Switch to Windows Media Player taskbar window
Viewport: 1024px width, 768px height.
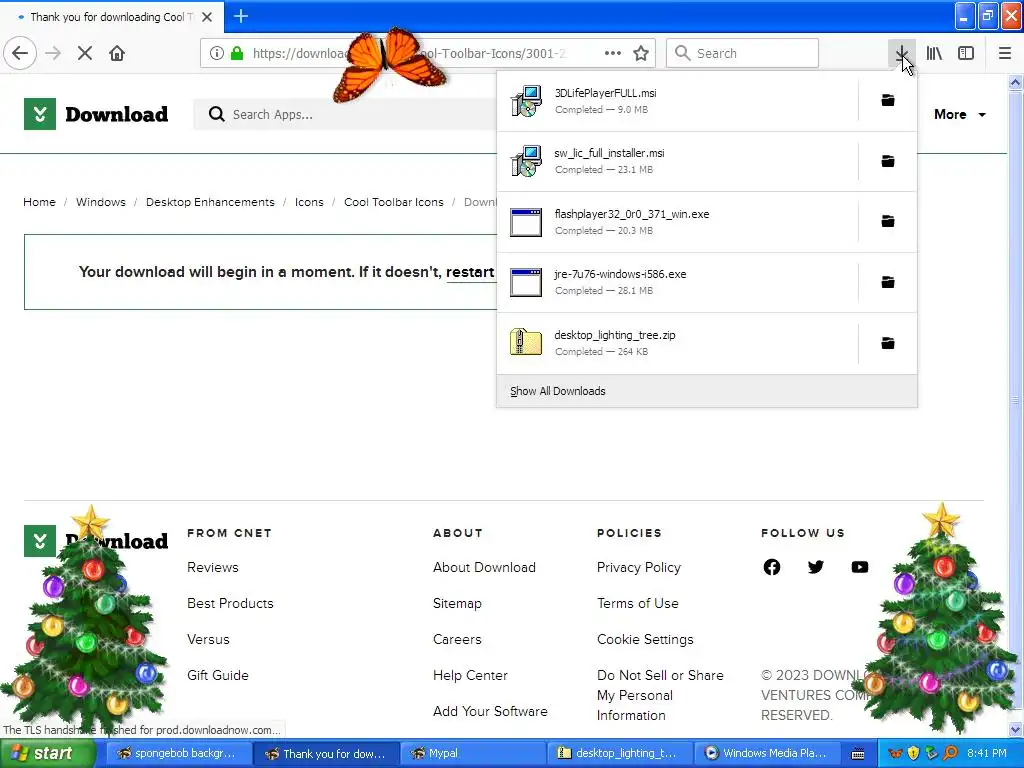click(765, 753)
